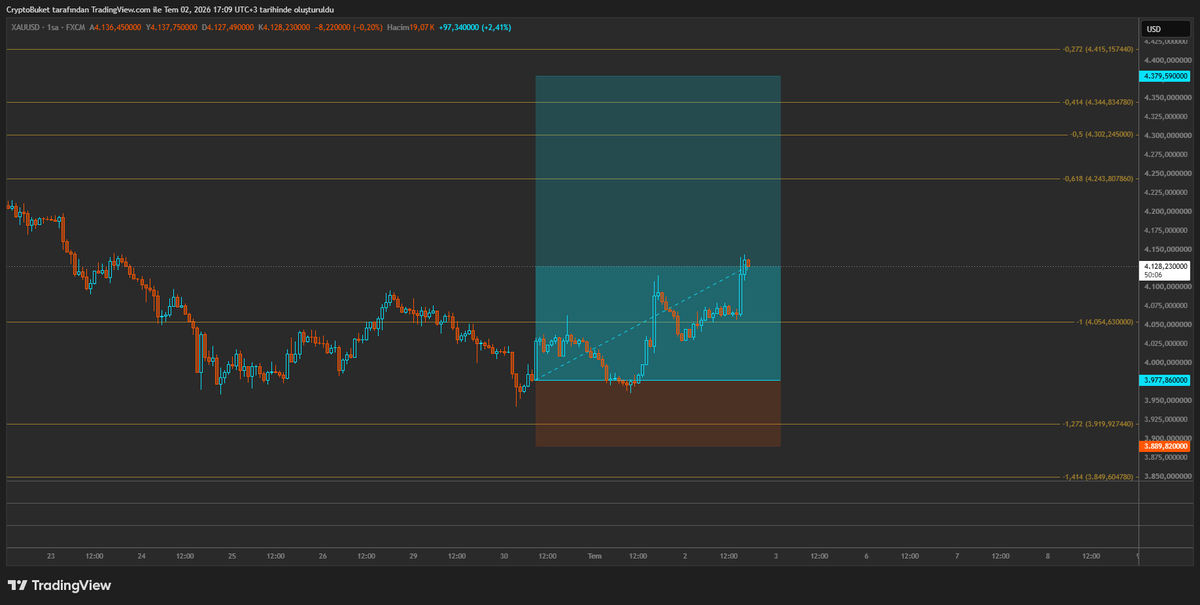The width and height of the screenshot is (1200, 605).
Task: Click the −8,220000 (−0,20%) change value
Action: [x=347, y=28]
